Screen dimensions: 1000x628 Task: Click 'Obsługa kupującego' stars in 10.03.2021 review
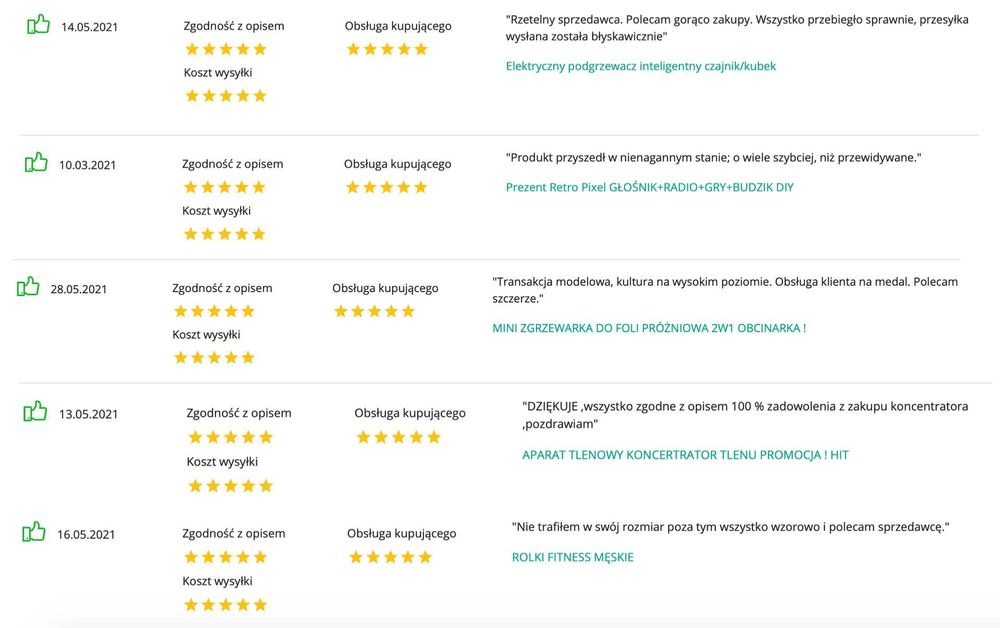[x=386, y=187]
